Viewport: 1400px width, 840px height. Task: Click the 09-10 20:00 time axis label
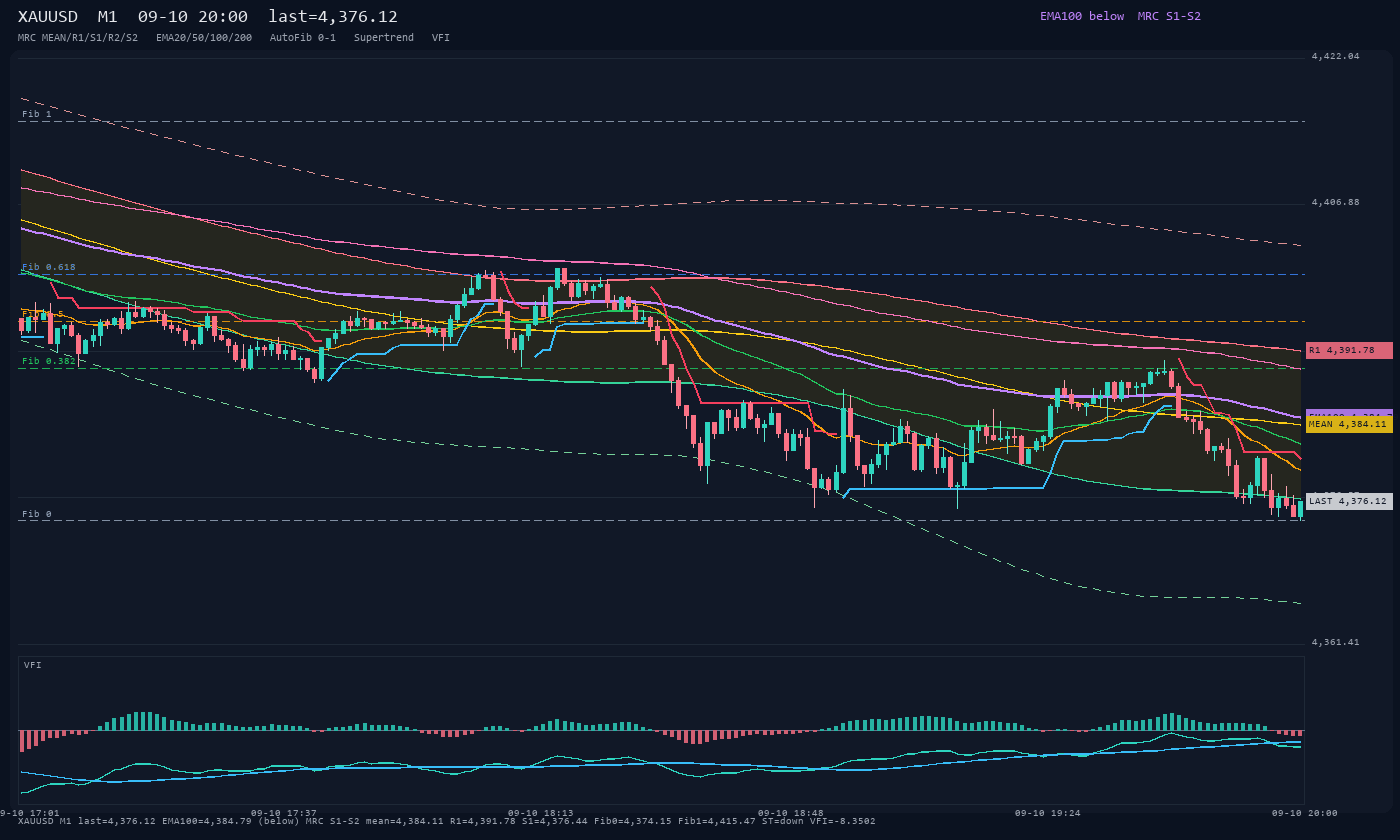(x=1305, y=813)
